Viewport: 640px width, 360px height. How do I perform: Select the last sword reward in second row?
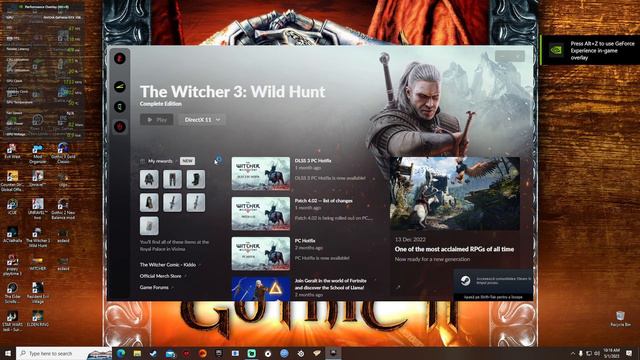(x=196, y=202)
